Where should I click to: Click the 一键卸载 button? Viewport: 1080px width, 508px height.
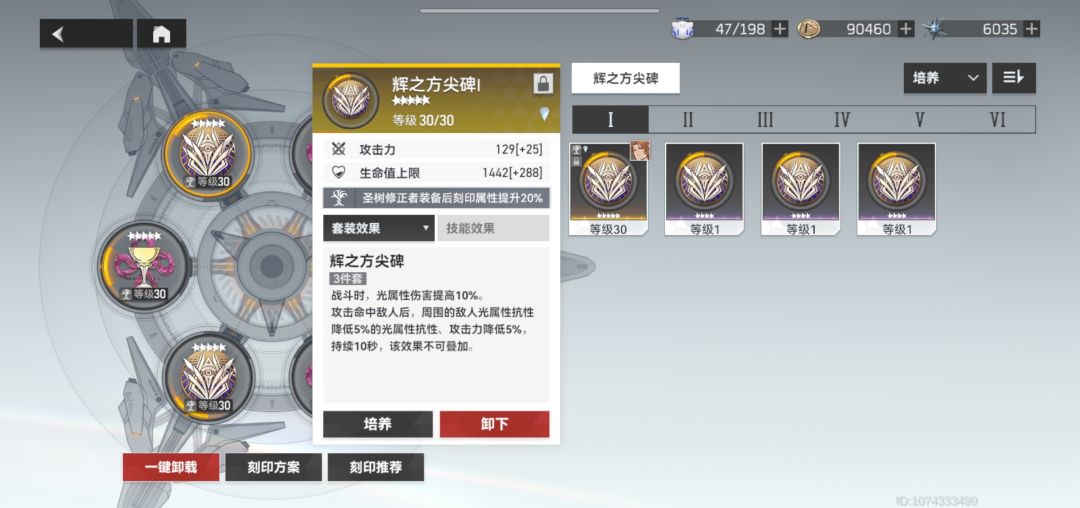coord(171,467)
